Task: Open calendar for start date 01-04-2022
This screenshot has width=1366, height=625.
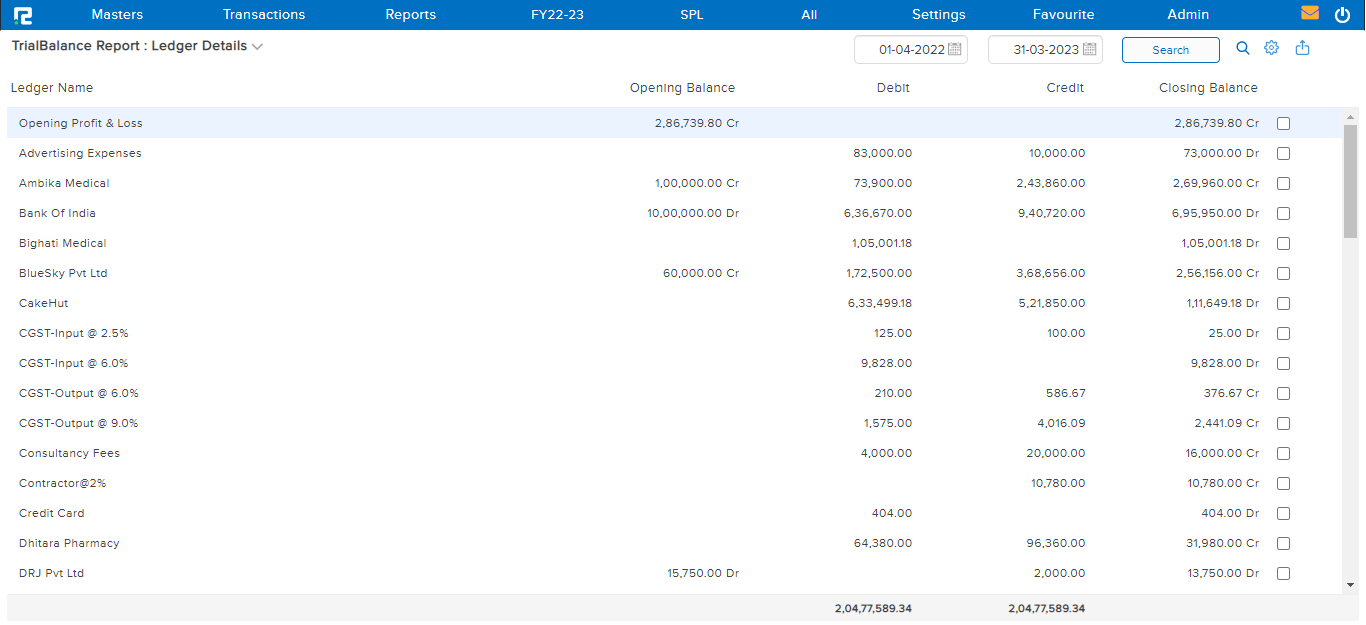Action: click(x=954, y=50)
